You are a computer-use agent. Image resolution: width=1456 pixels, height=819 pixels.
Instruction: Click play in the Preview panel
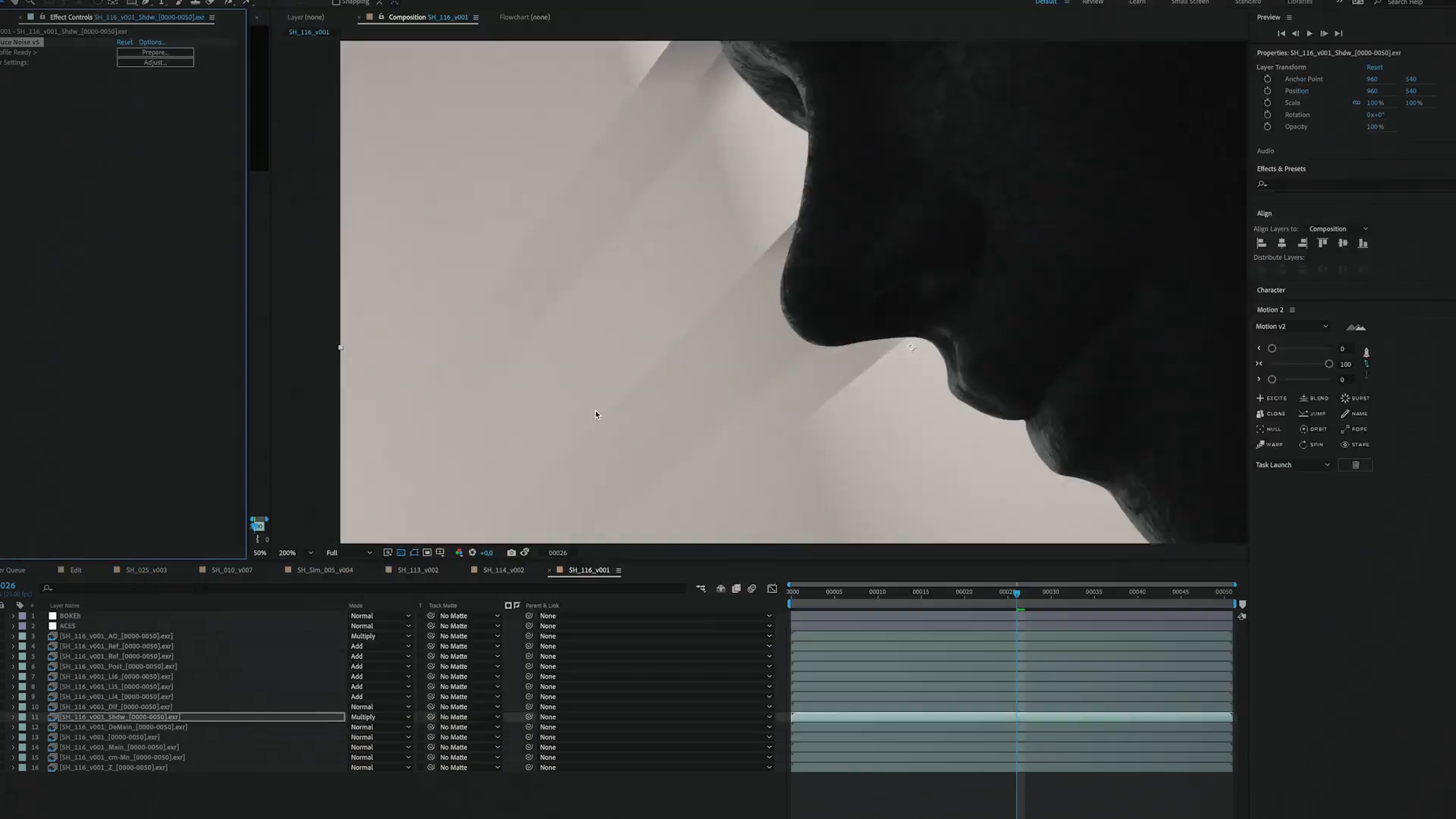[x=1310, y=33]
